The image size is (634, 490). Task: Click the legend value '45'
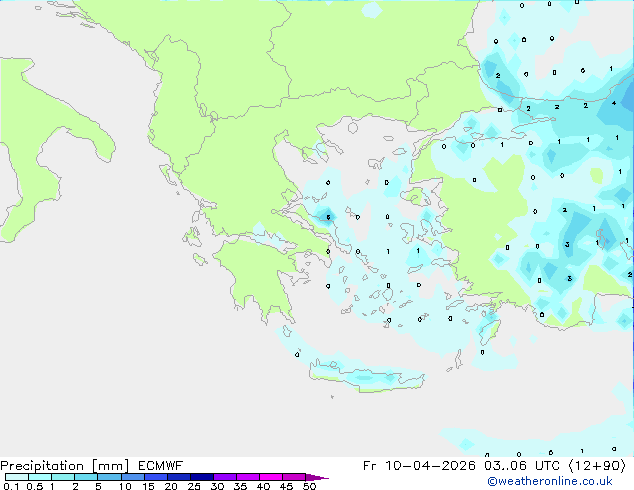pos(286,486)
